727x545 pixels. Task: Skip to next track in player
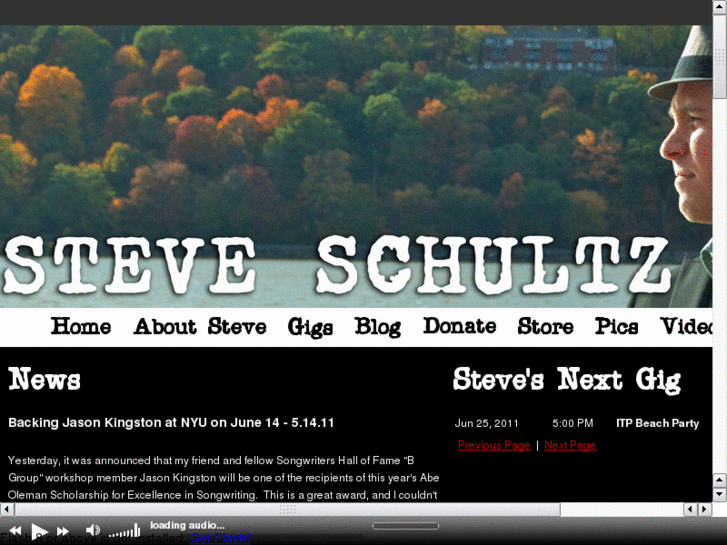pos(63,531)
